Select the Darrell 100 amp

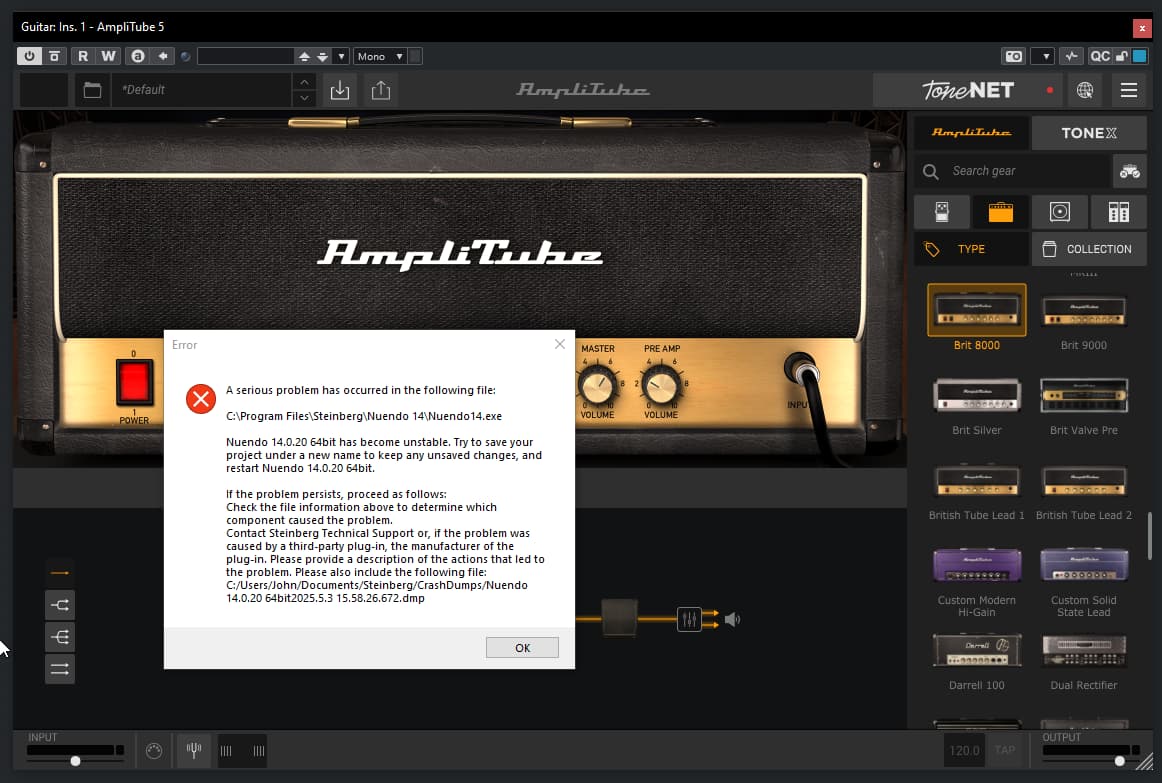tap(977, 661)
